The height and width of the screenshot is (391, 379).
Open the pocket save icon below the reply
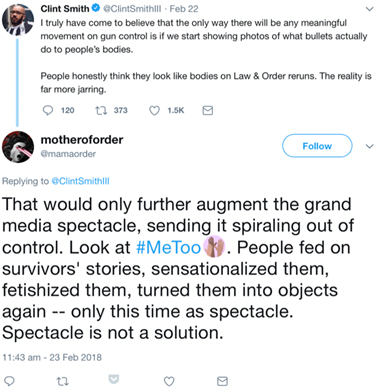(x=114, y=379)
